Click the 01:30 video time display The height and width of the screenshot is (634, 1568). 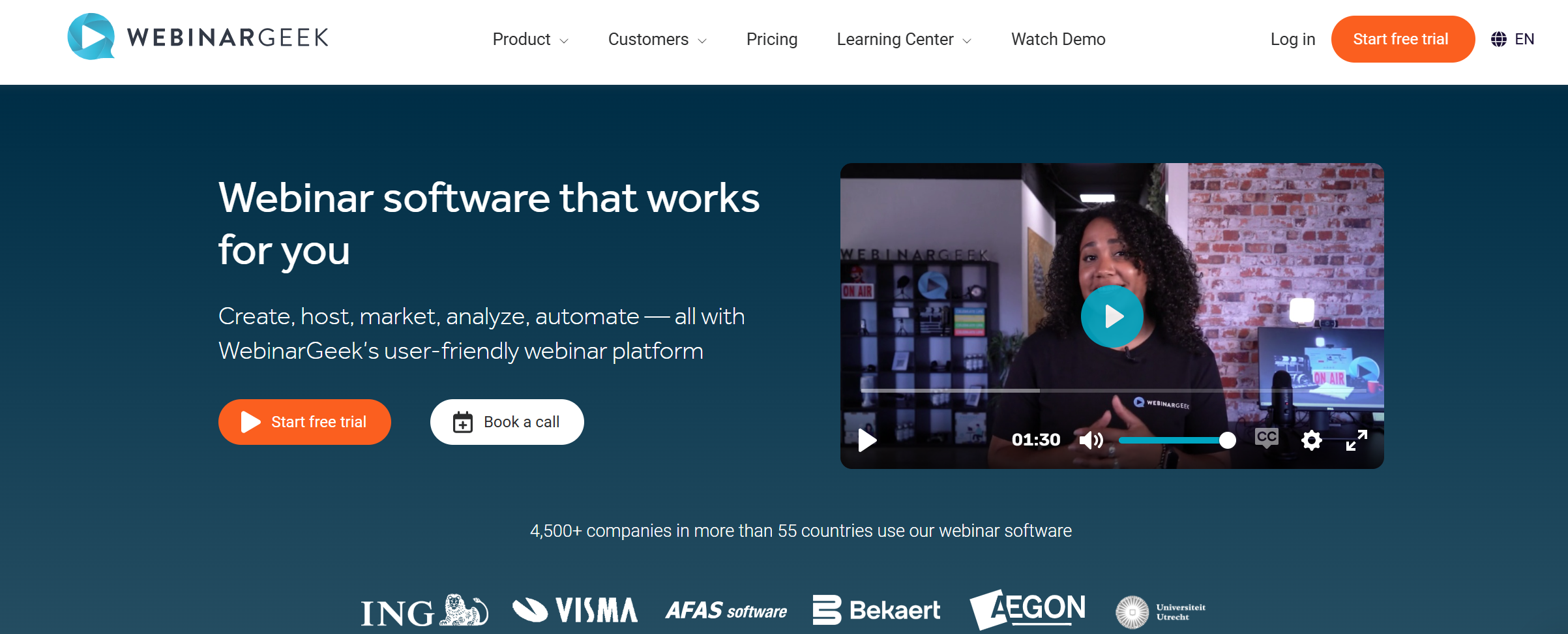[x=1036, y=440]
